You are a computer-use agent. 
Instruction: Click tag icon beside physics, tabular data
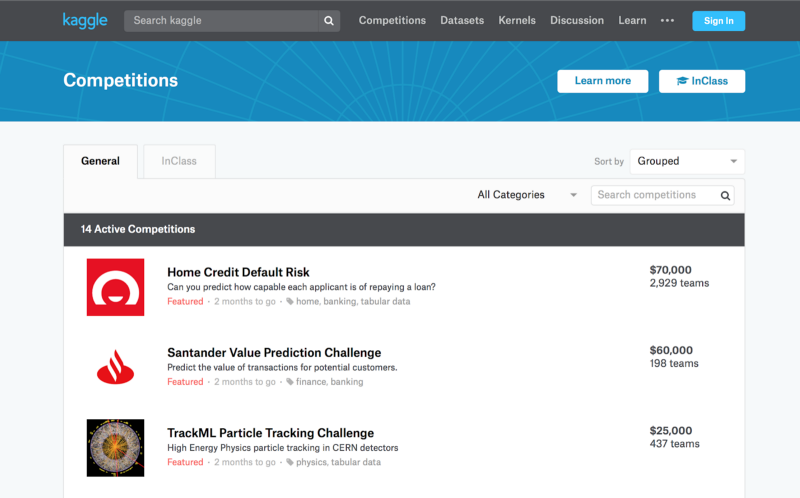[290, 462]
